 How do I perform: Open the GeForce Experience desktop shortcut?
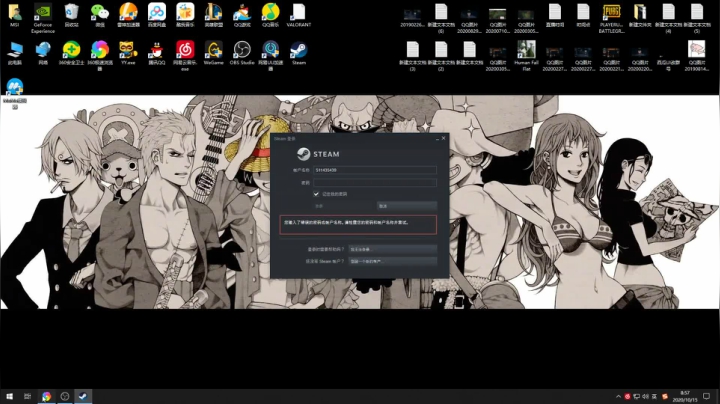43,18
